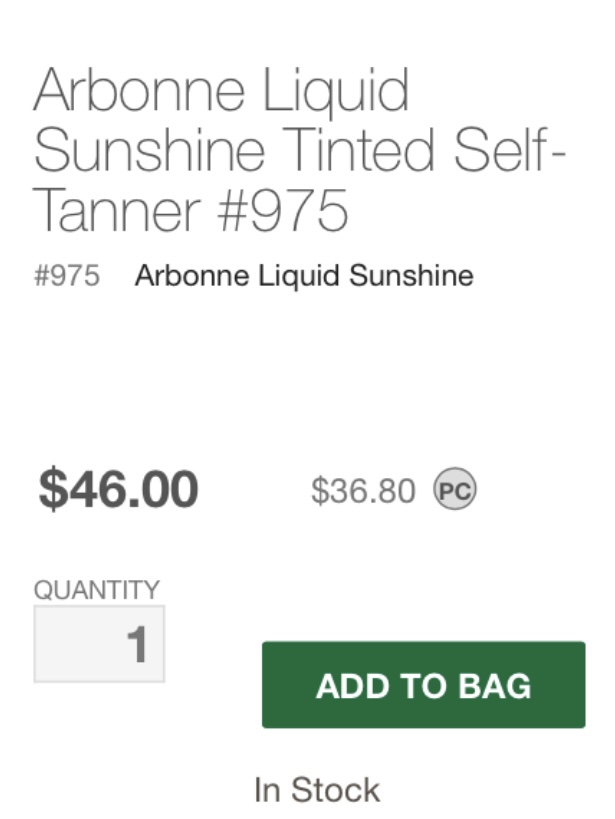The image size is (615, 819).
Task: Tap the green ADD TO BAG button
Action: (x=421, y=686)
